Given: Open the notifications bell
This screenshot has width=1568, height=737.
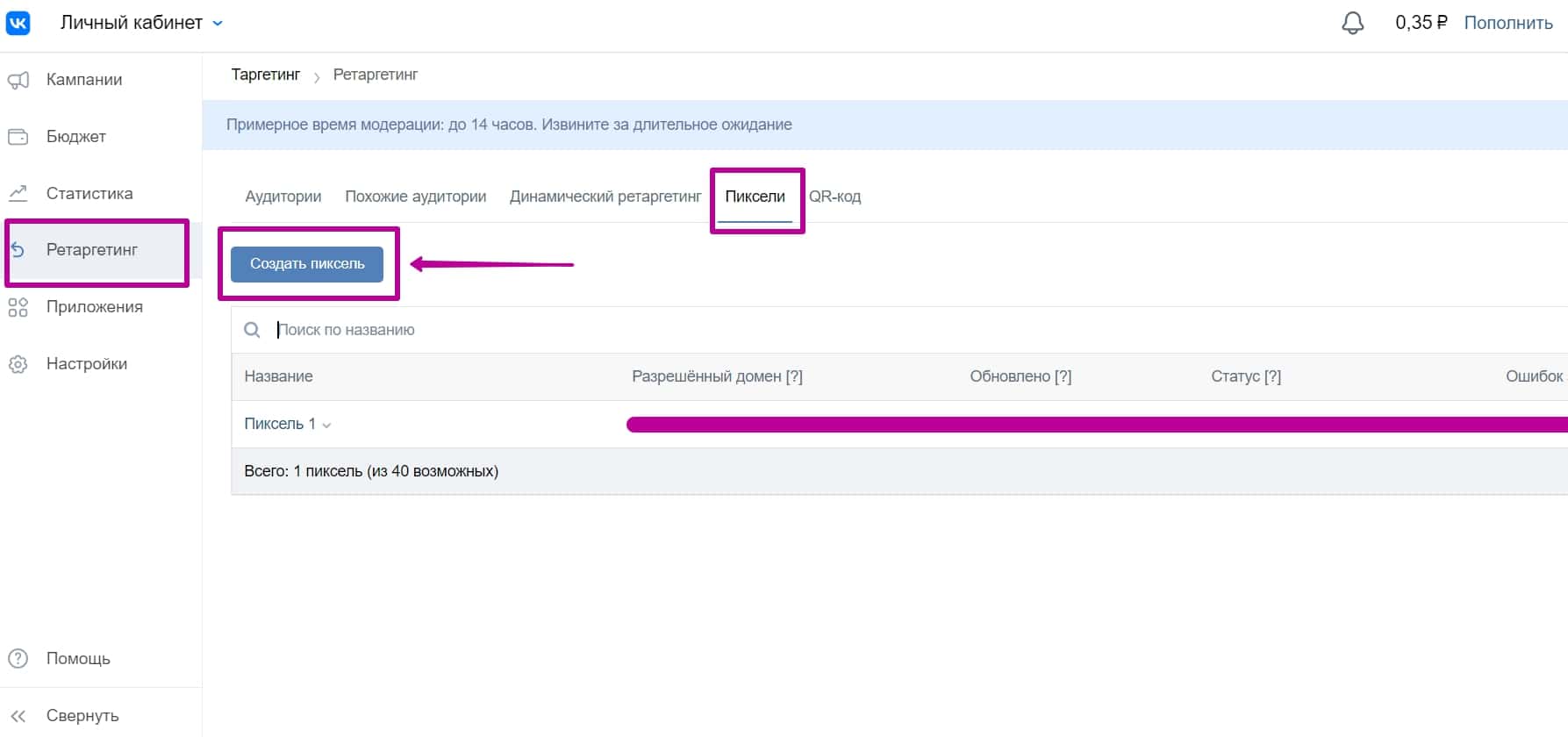Looking at the screenshot, I should pyautogui.click(x=1352, y=23).
